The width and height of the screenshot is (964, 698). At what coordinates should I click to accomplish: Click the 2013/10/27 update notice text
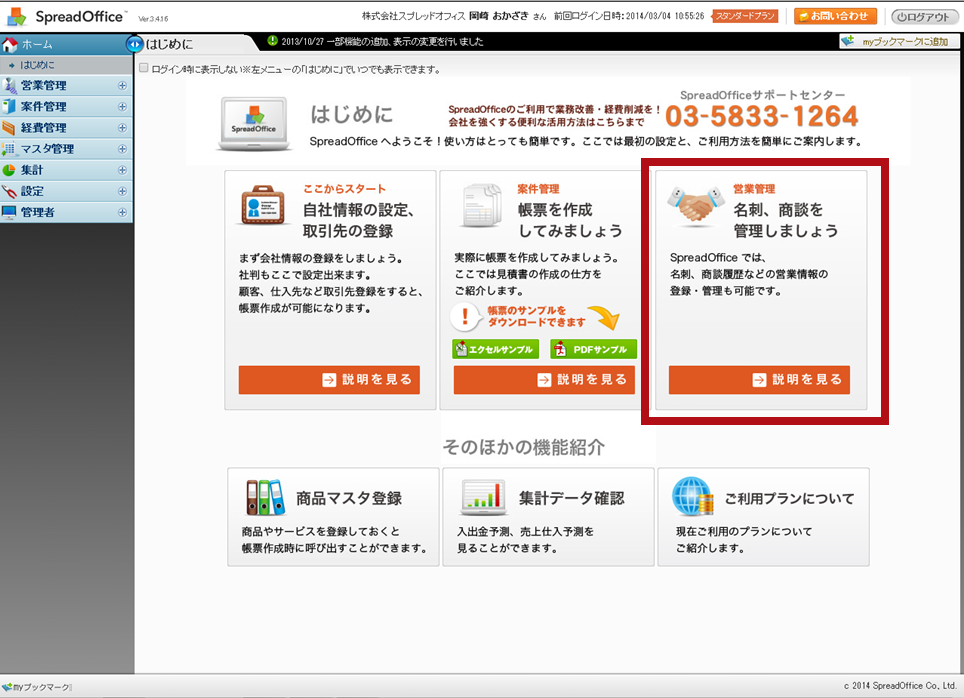[382, 42]
